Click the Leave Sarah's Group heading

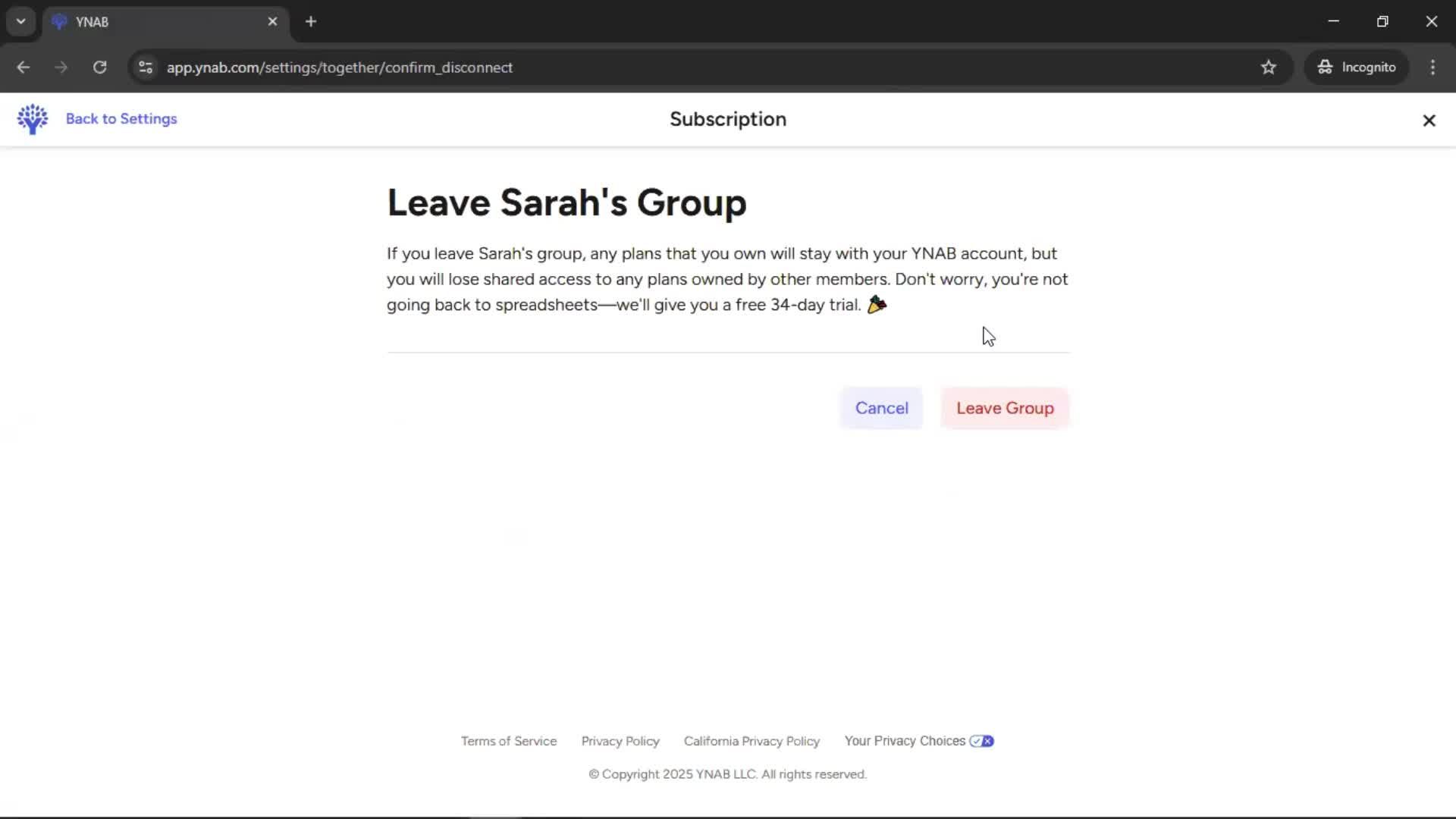pos(566,202)
